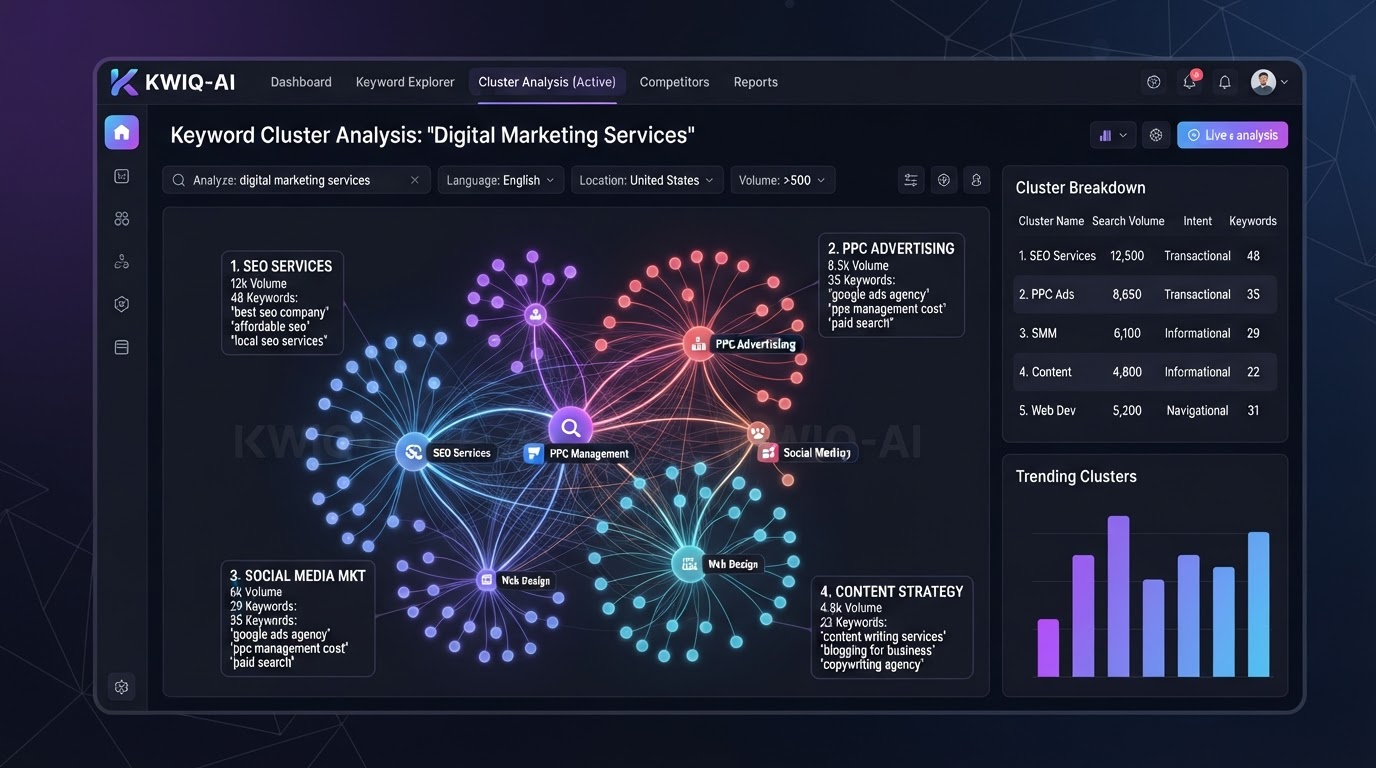
Task: Open the settings gear at the sidebar bottom
Action: point(122,687)
